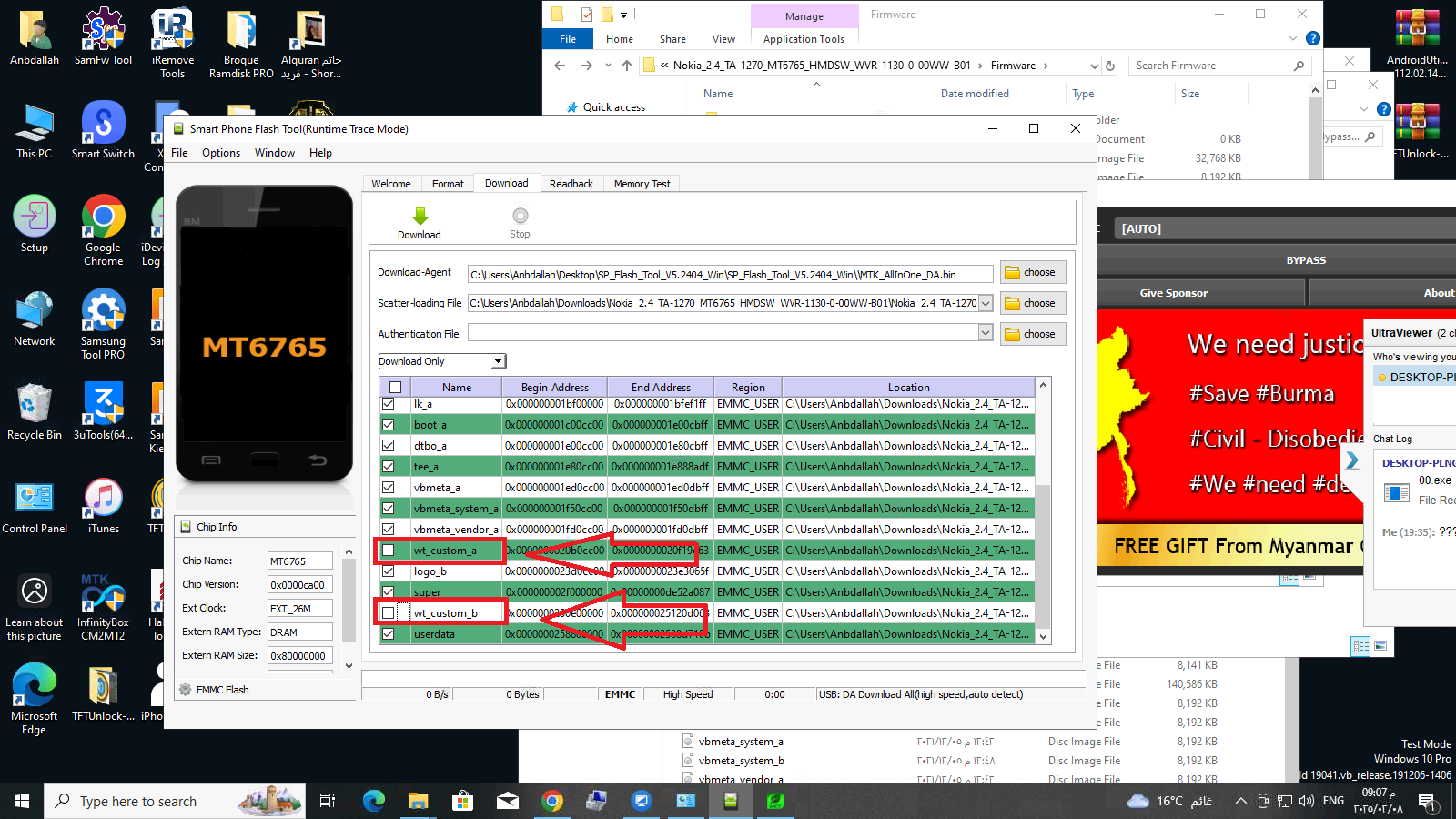Screen dimensions: 1456x819
Task: Click Refresh icon in Explorer address bar
Action: click(x=1110, y=66)
